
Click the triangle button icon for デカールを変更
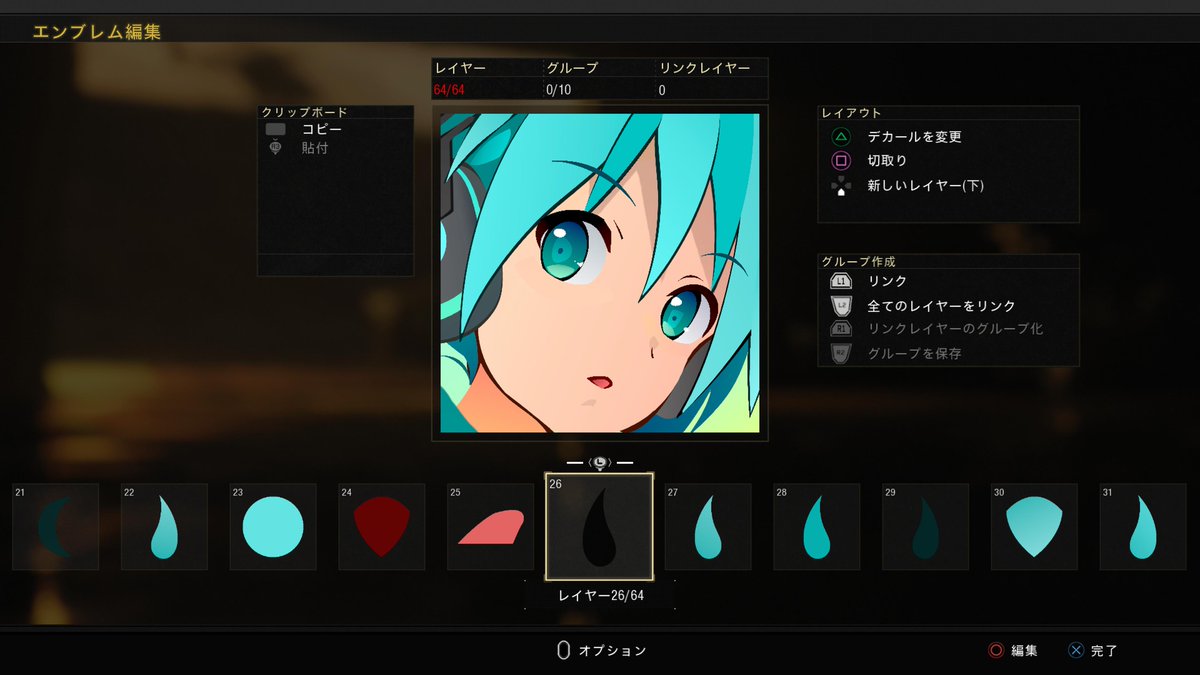point(841,136)
